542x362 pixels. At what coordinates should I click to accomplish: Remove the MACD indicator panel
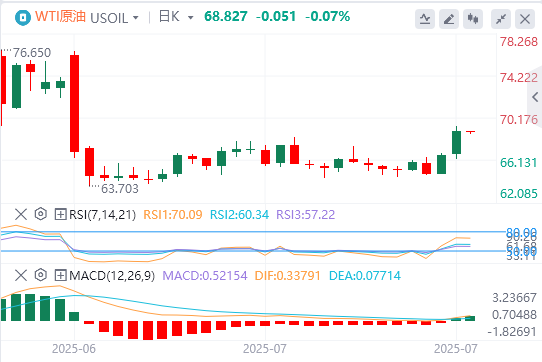click(x=21, y=275)
